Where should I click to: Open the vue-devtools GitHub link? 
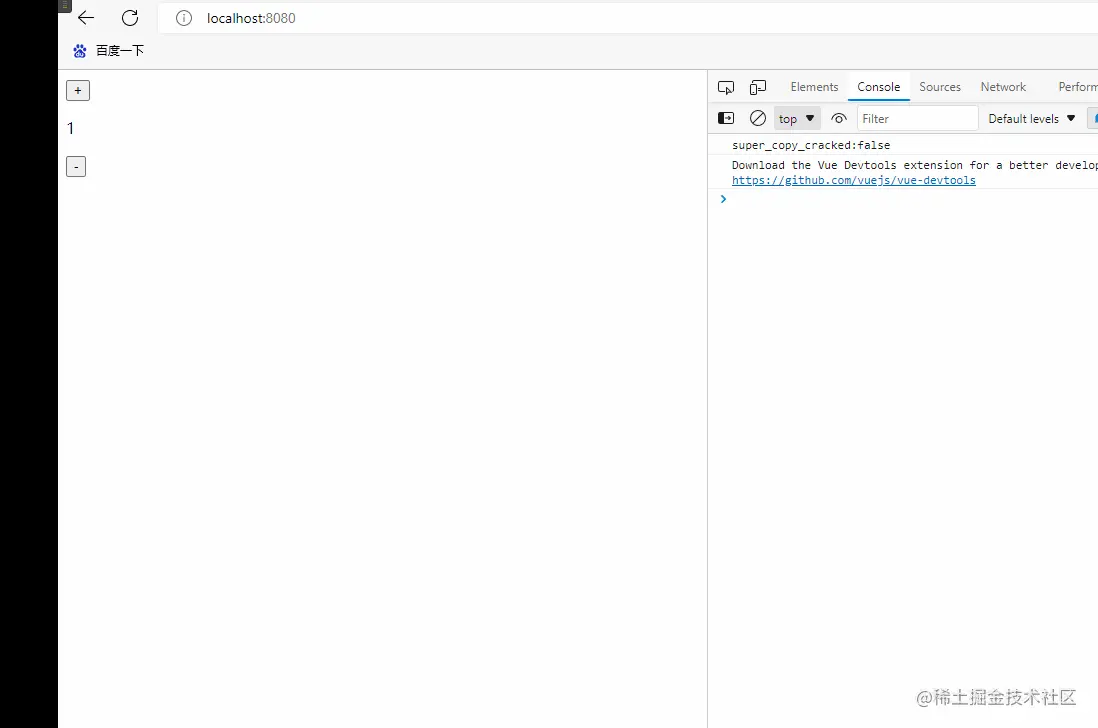point(854,180)
